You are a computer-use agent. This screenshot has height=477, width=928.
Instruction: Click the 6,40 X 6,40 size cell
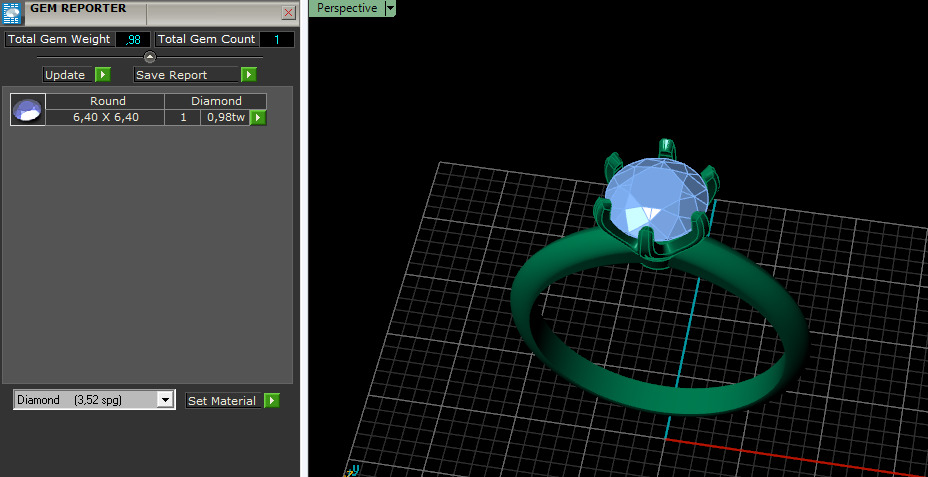click(106, 117)
